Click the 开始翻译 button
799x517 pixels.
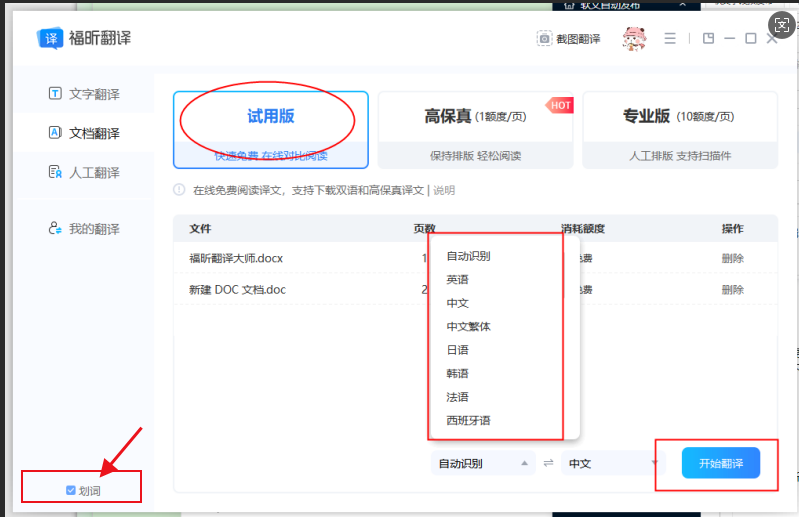click(x=721, y=463)
